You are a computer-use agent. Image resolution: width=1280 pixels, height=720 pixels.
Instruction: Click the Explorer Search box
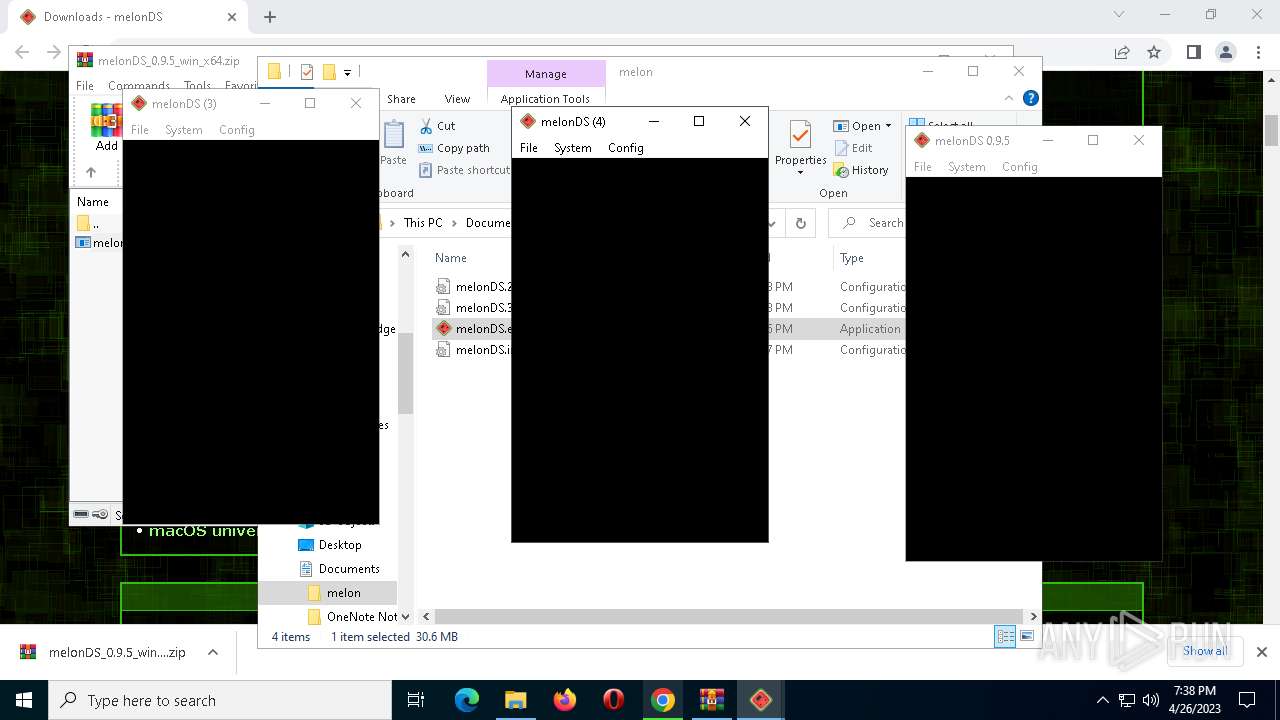pyautogui.click(x=869, y=223)
